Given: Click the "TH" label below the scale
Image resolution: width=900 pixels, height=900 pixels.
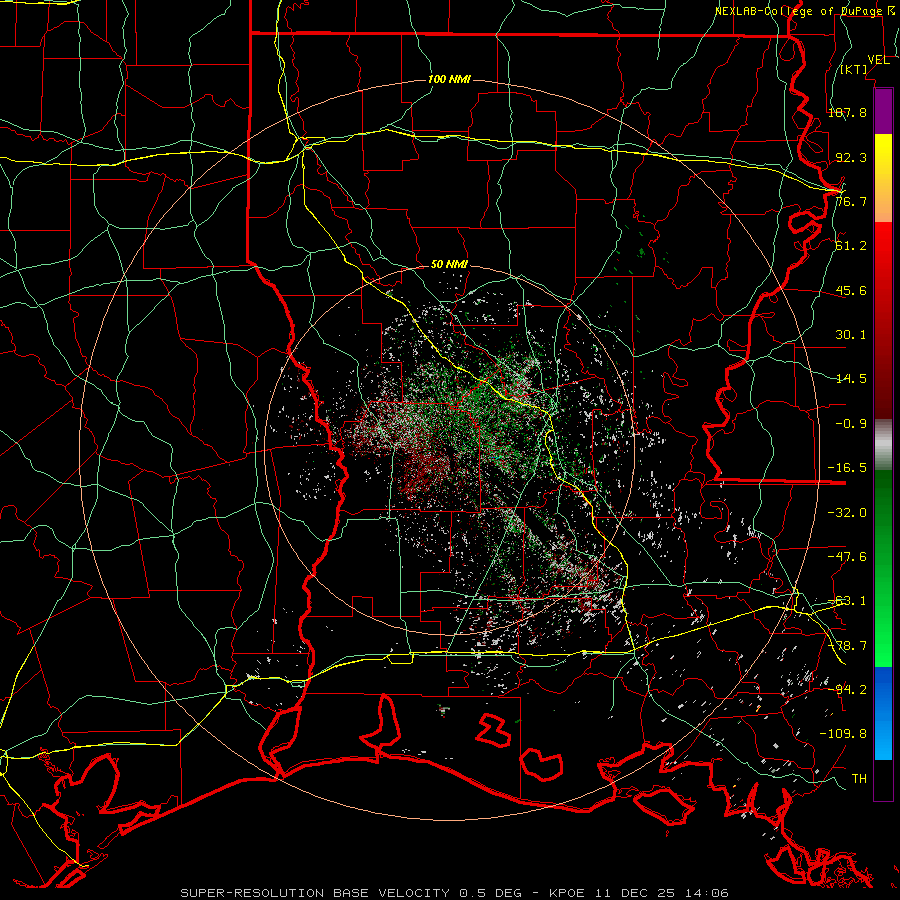Looking at the screenshot, I should point(859,779).
